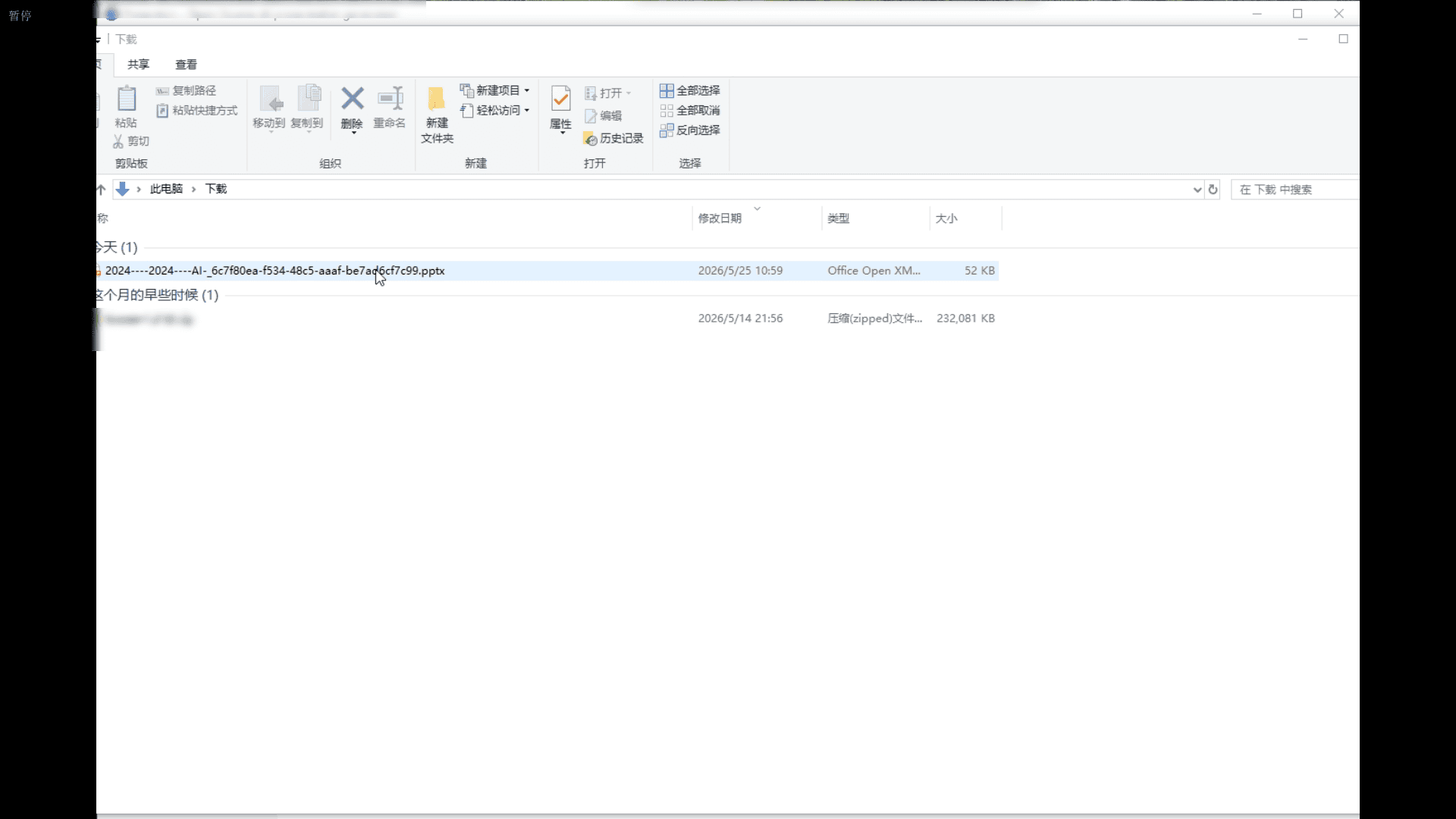Image resolution: width=1456 pixels, height=819 pixels.
Task: Expand the Properties (属性) dropdown arrow
Action: [562, 133]
